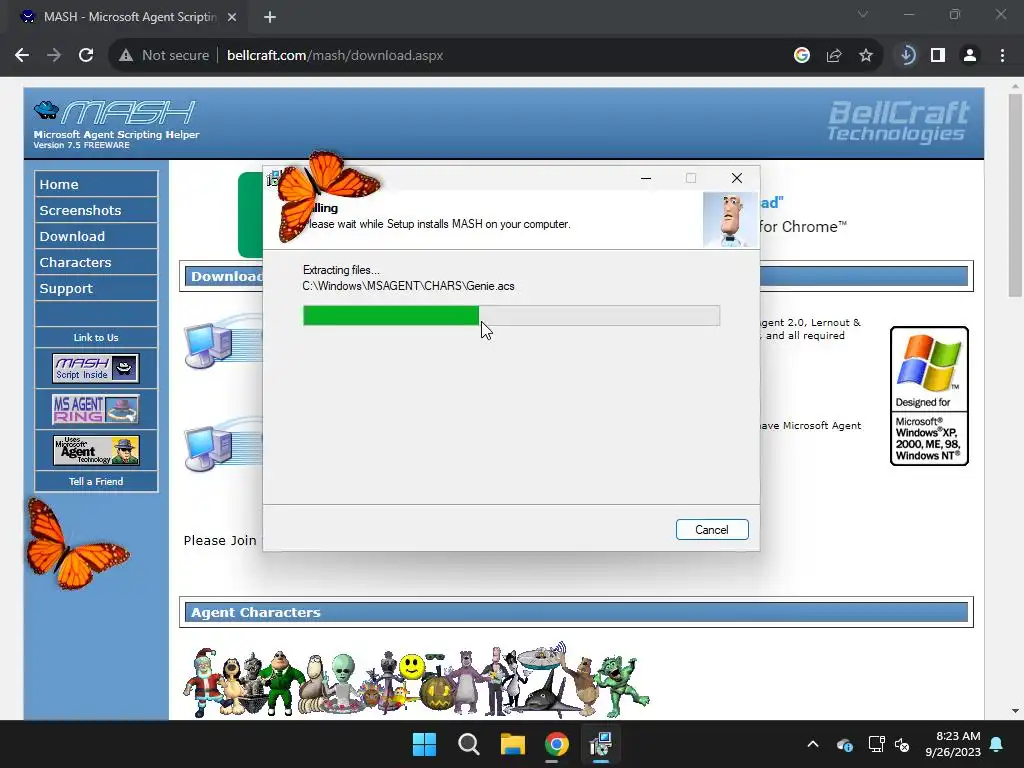Minimize the setup dialog window
Image resolution: width=1024 pixels, height=768 pixels.
point(646,178)
